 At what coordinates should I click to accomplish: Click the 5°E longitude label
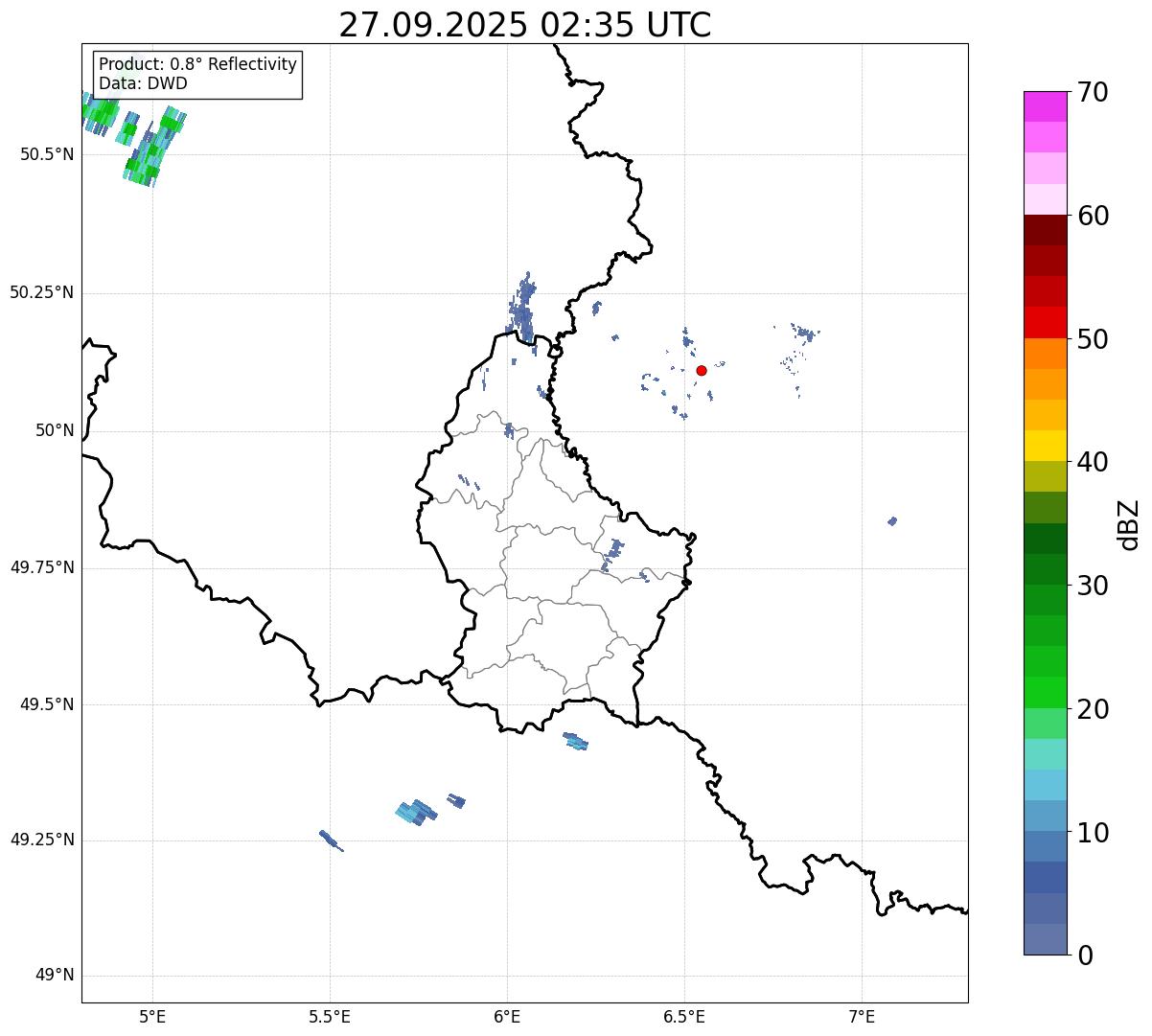[152, 1016]
